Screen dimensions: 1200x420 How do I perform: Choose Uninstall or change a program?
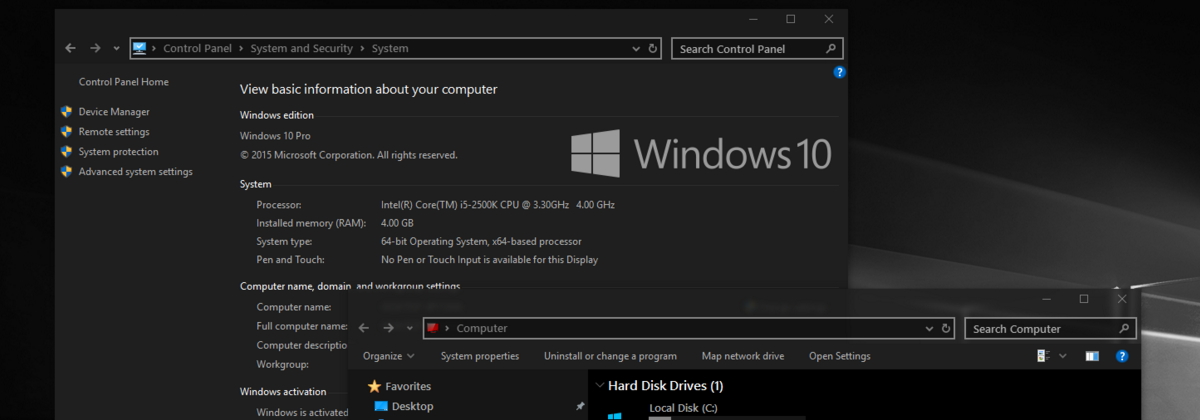(x=610, y=356)
